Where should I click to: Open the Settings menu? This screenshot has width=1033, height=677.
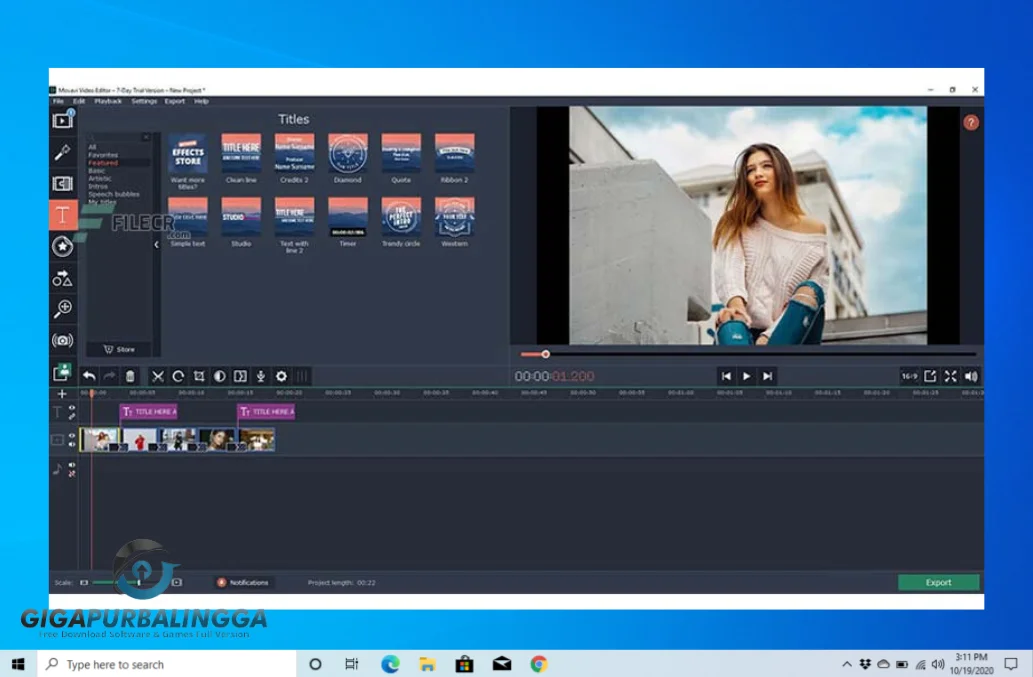coord(144,101)
